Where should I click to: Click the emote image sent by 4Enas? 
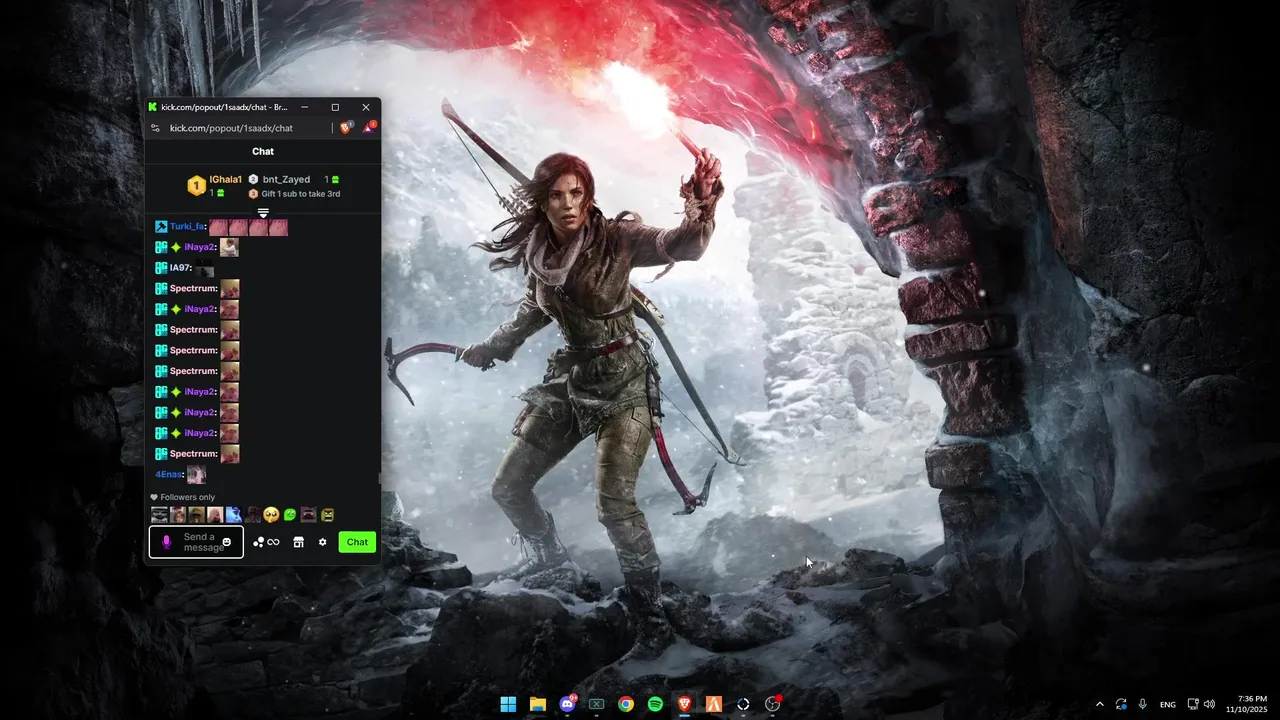(x=196, y=474)
